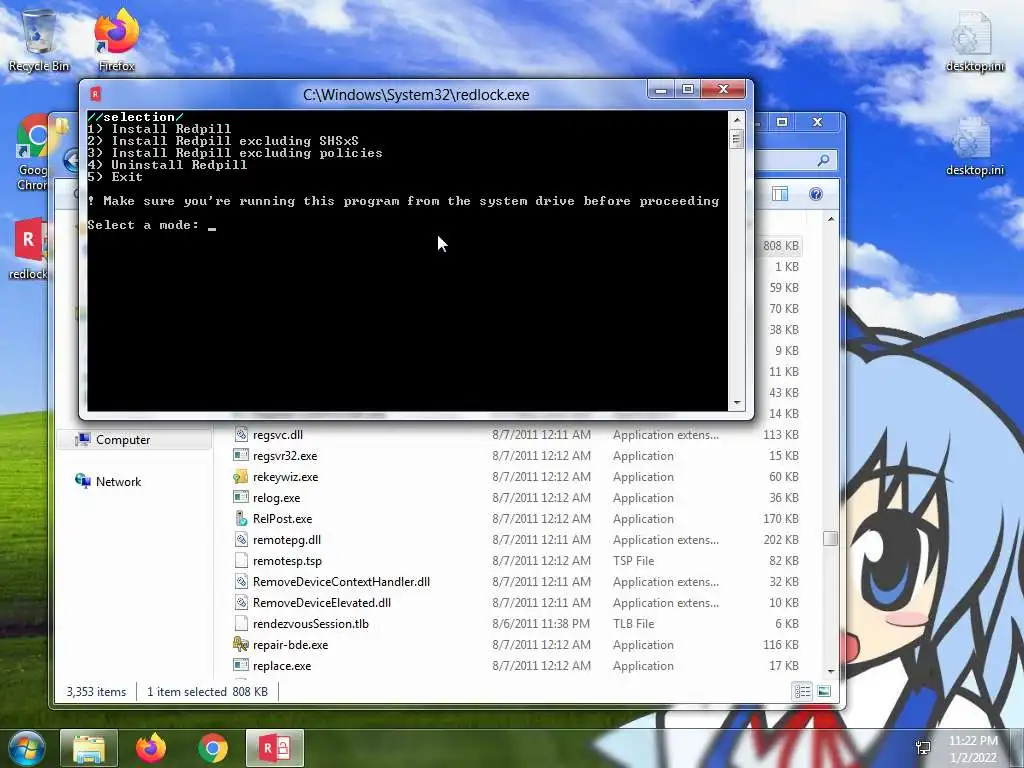The image size is (1024, 768).
Task: Click console scrollbar down arrow
Action: pos(737,403)
